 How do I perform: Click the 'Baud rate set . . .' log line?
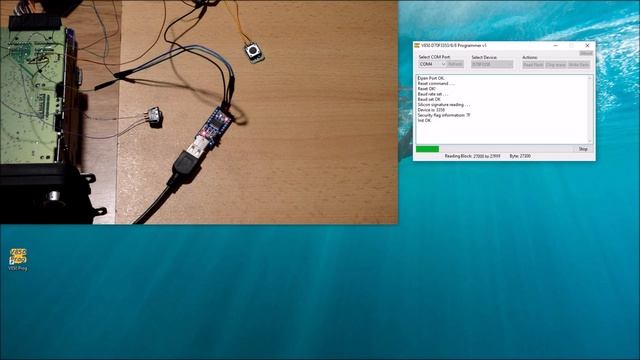[x=433, y=94]
